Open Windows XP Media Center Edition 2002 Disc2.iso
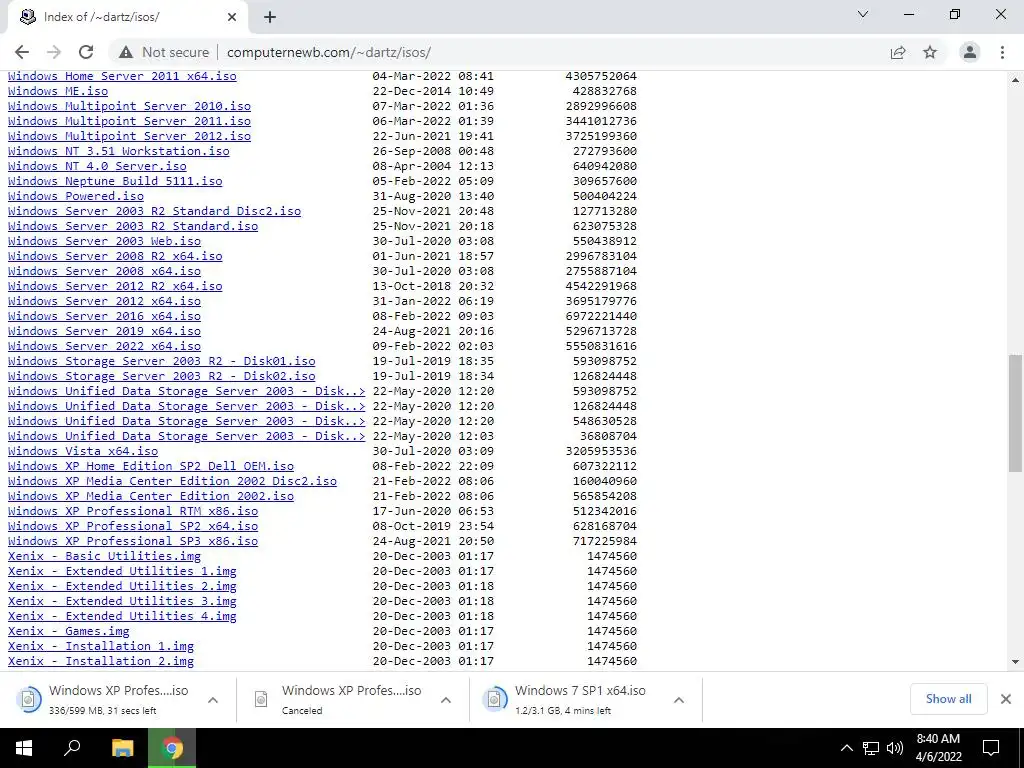The image size is (1024, 768). point(172,481)
